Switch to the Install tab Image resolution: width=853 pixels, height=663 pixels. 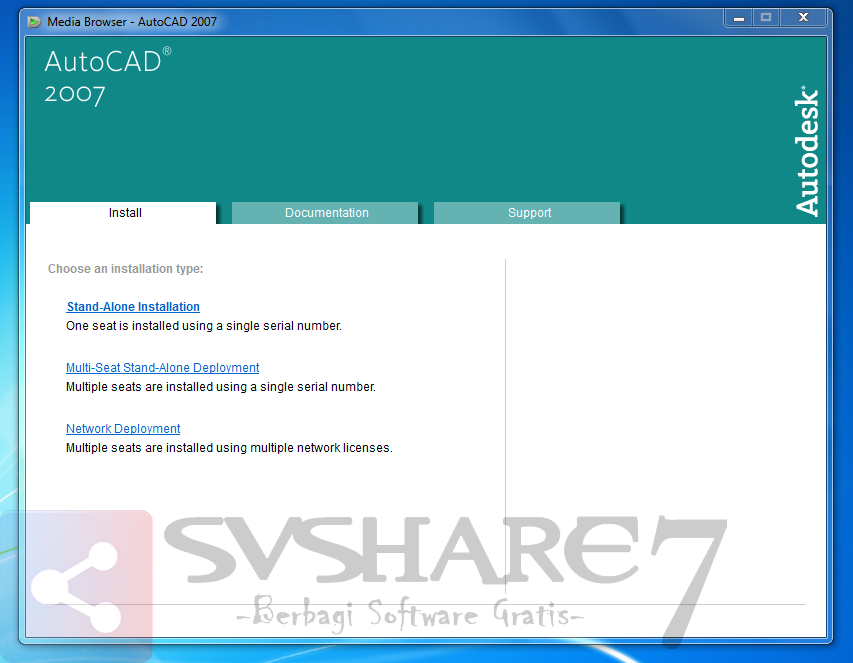click(123, 213)
